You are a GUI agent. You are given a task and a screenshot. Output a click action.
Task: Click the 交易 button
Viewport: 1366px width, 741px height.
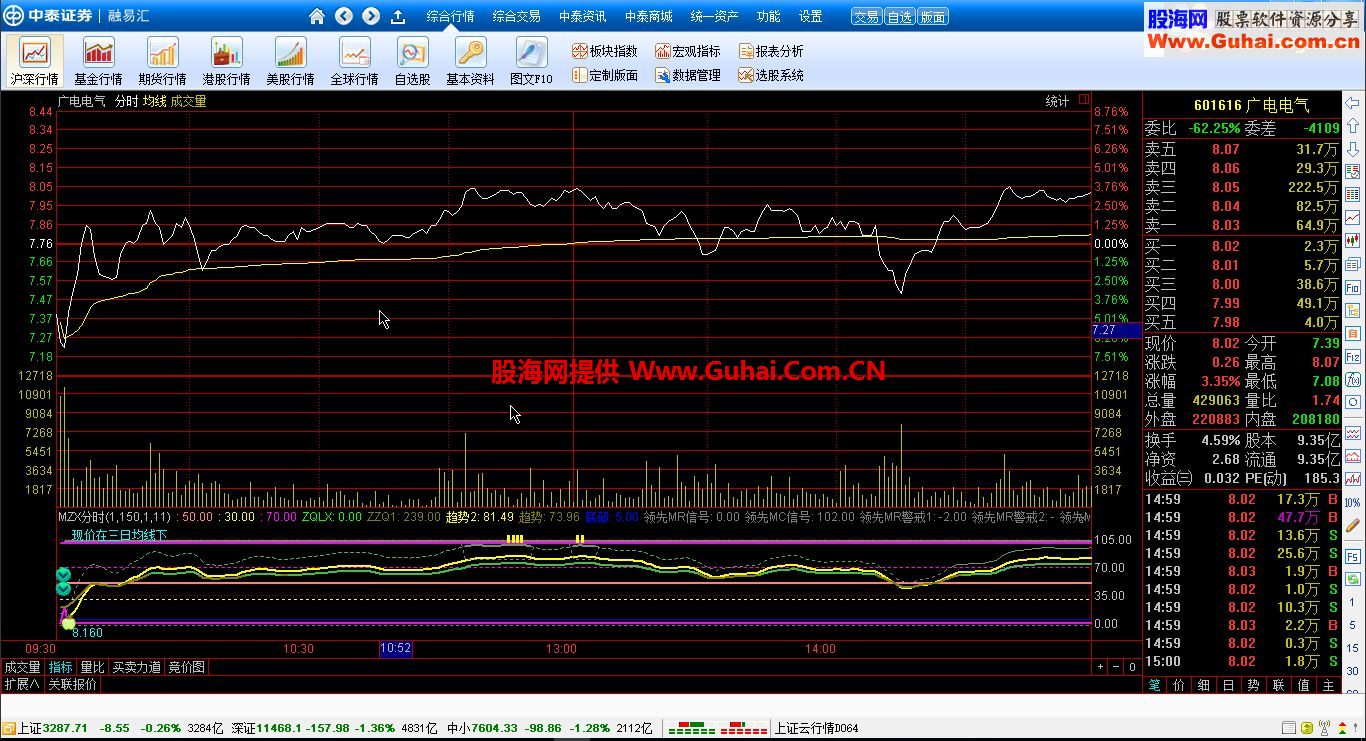(x=866, y=17)
